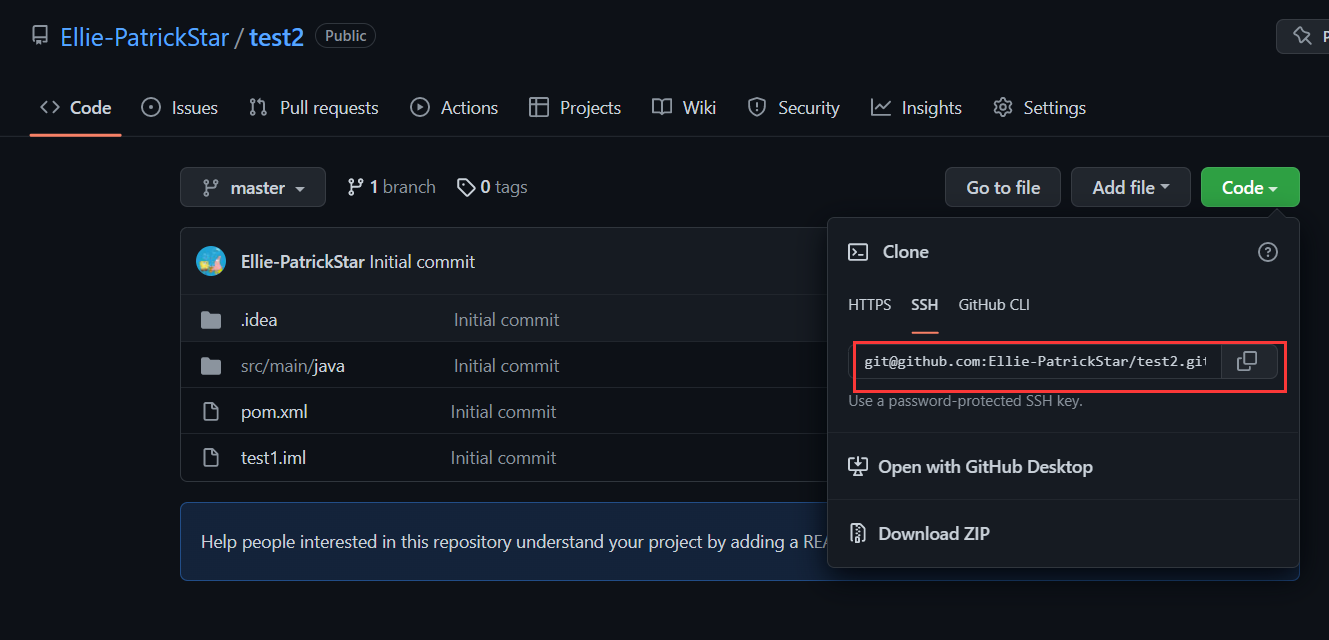The image size is (1329, 640).
Task: Open the Wiki tab
Action: coord(684,108)
